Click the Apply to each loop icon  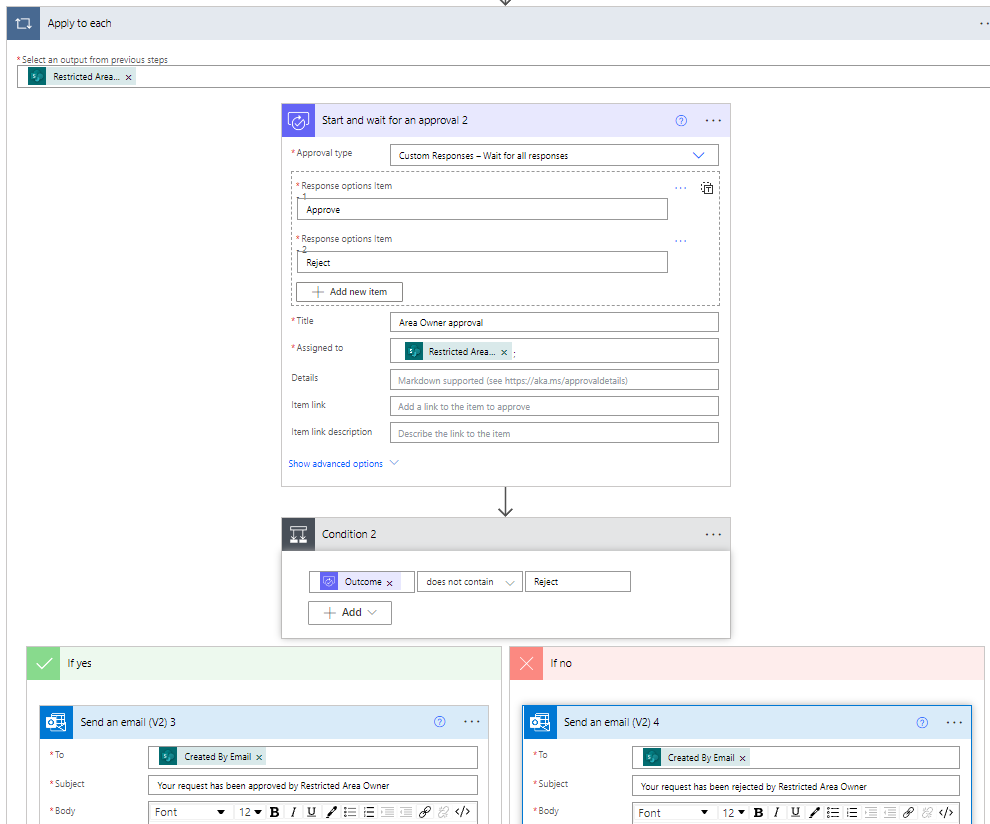(23, 23)
